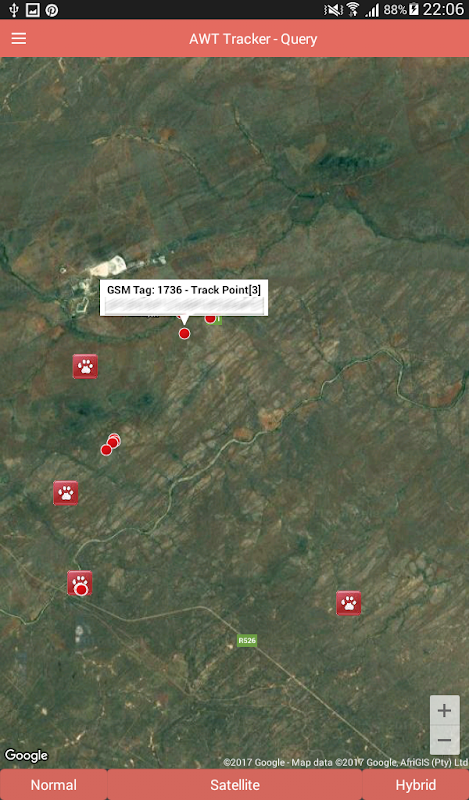Tap the paw marker nearest the info popup
The width and height of the screenshot is (469, 800).
pyautogui.click(x=85, y=366)
